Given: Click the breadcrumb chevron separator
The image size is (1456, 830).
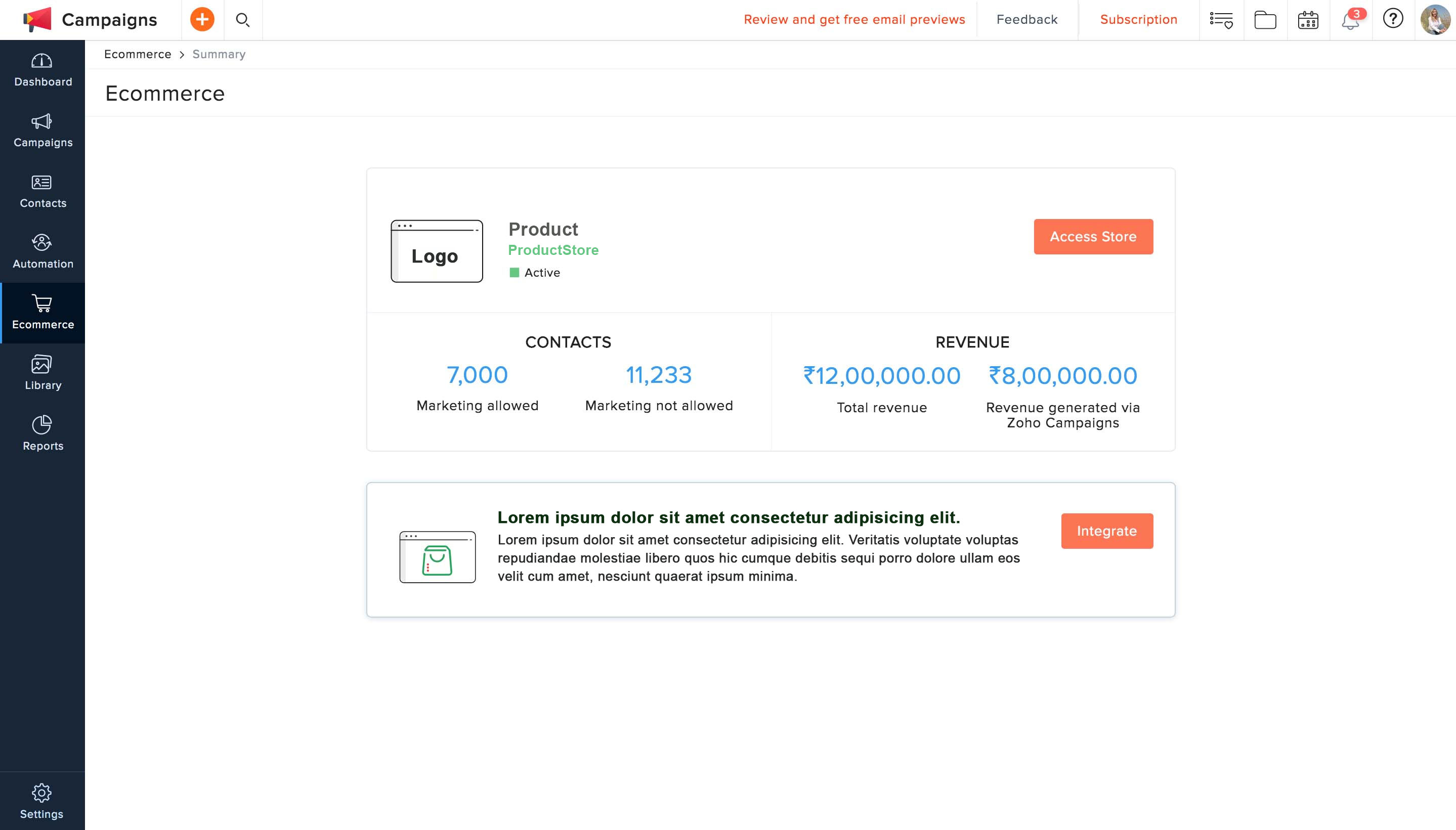Looking at the screenshot, I should (x=182, y=55).
